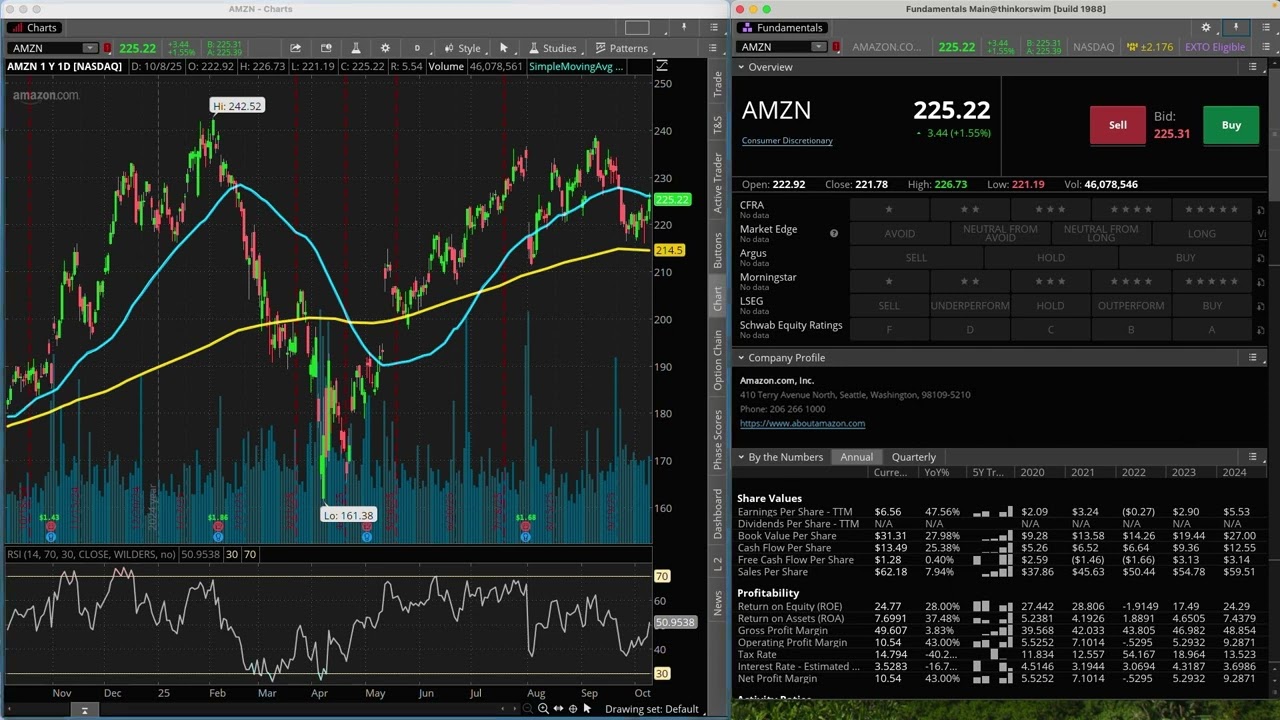
Task: Click the beaker icon beside the chart settings gear
Action: coord(355,48)
